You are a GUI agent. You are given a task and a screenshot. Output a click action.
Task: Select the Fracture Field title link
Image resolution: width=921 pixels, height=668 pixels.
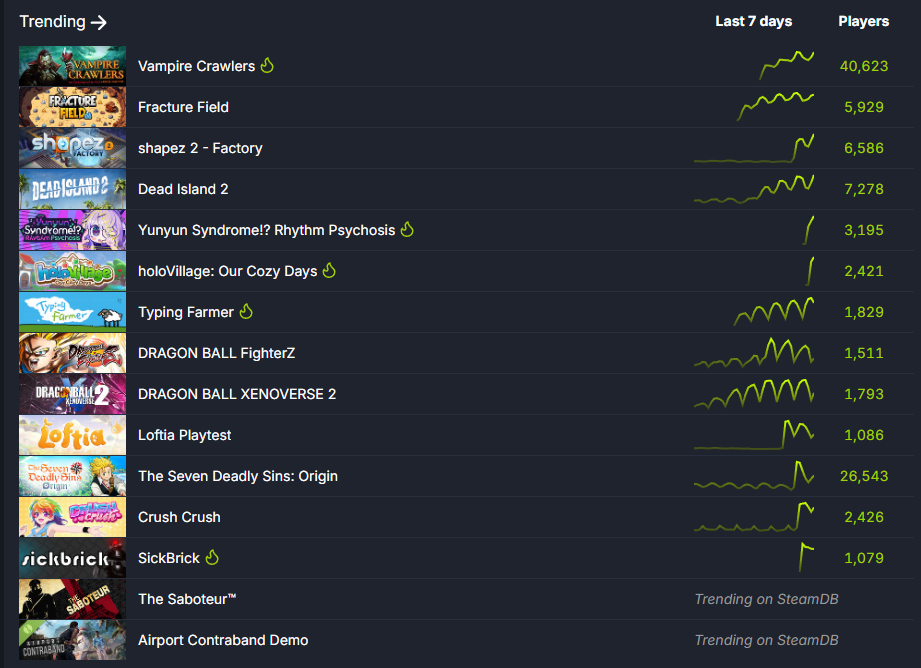tap(183, 108)
